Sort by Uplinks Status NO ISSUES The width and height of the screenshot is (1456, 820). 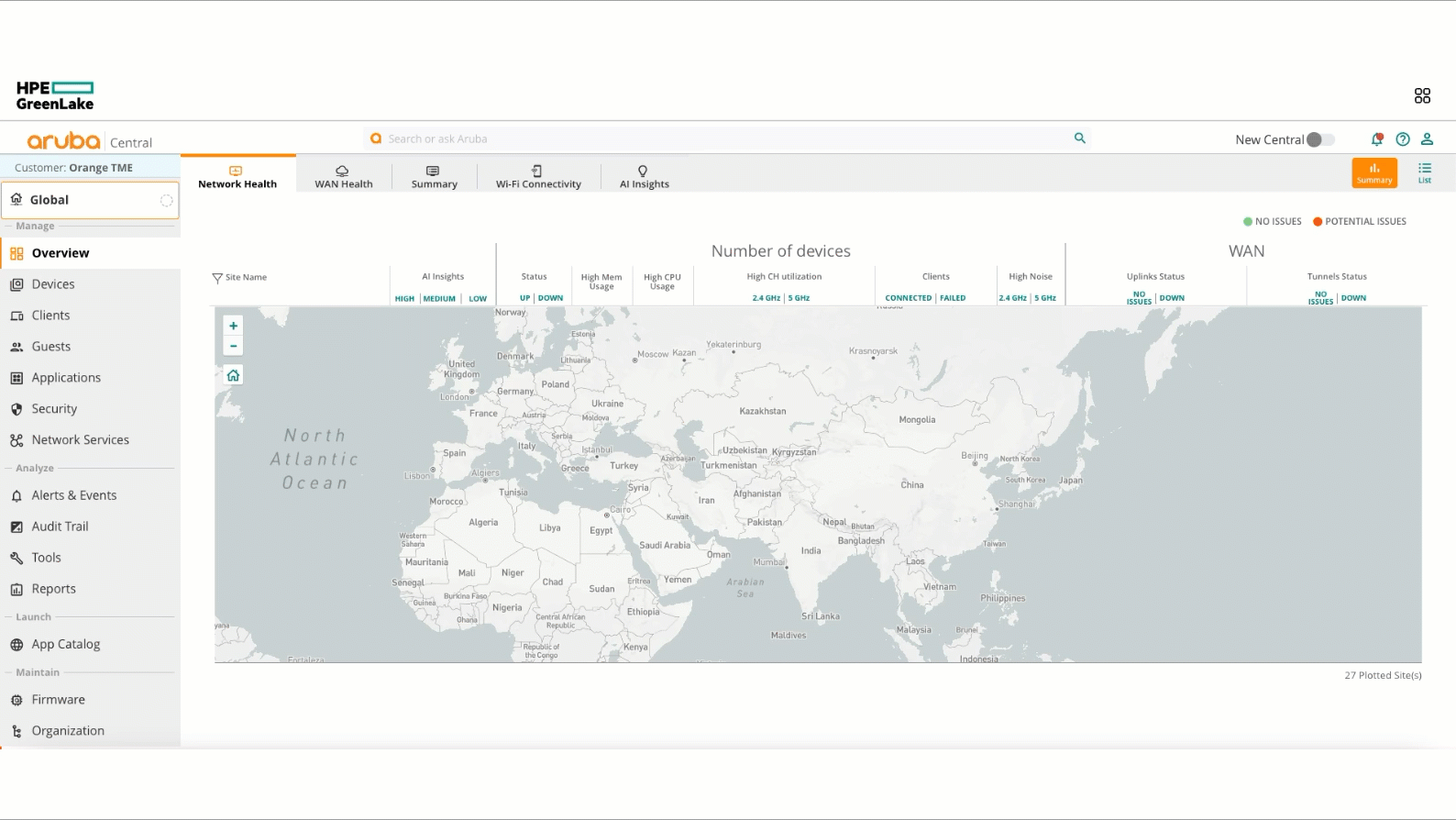[1139, 298]
